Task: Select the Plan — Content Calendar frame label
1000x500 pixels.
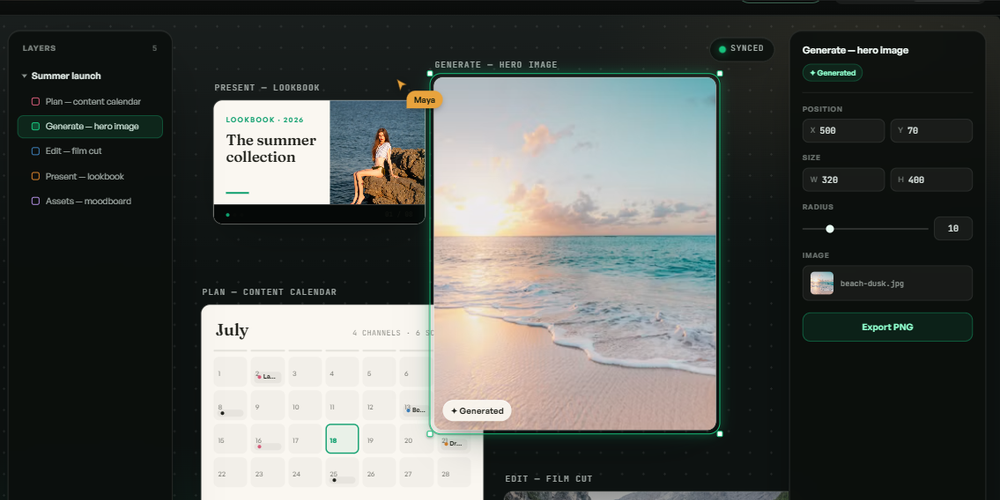Action: click(269, 292)
